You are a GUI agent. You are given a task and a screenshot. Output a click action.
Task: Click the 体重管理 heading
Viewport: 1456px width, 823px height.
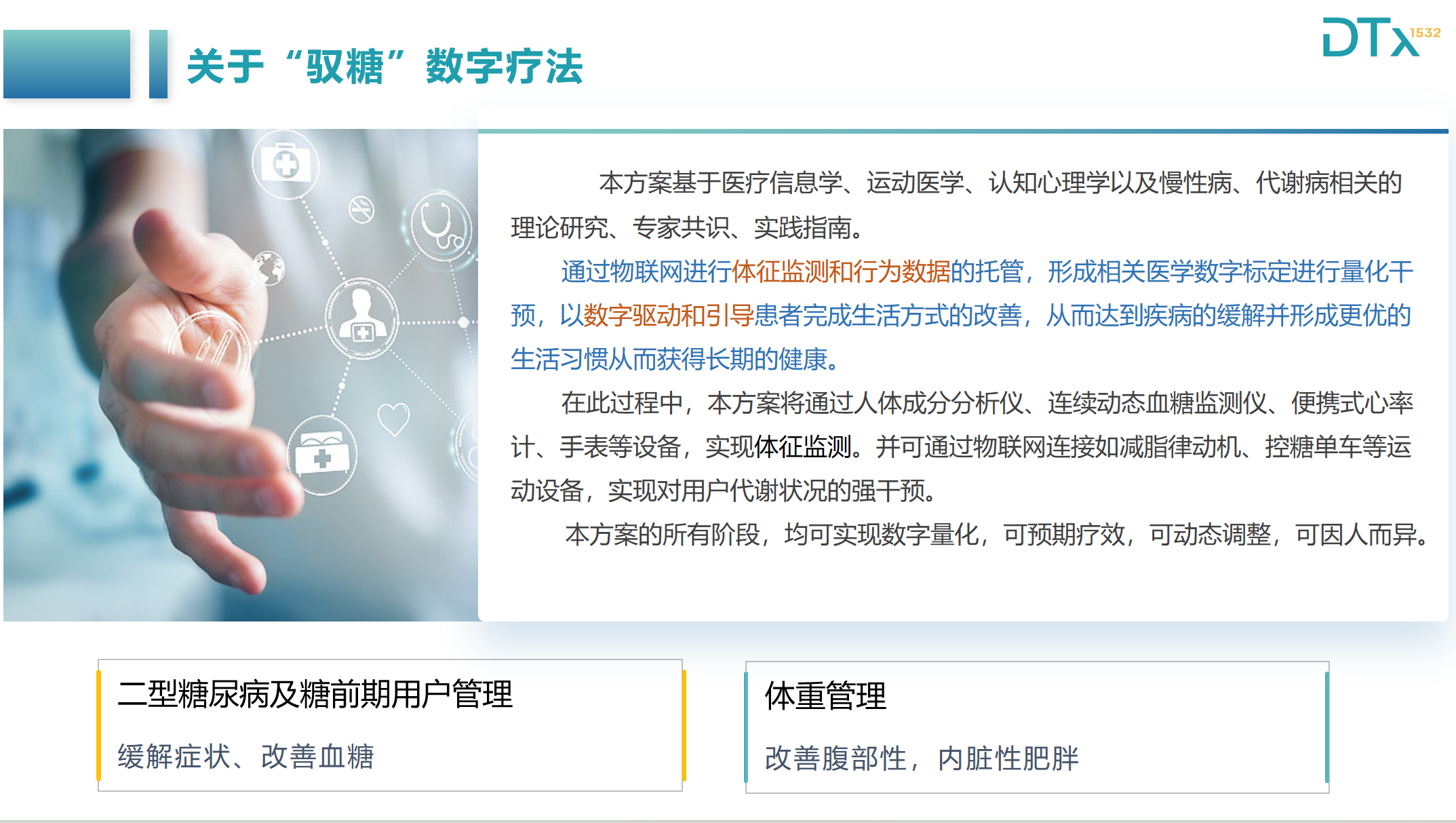(825, 696)
